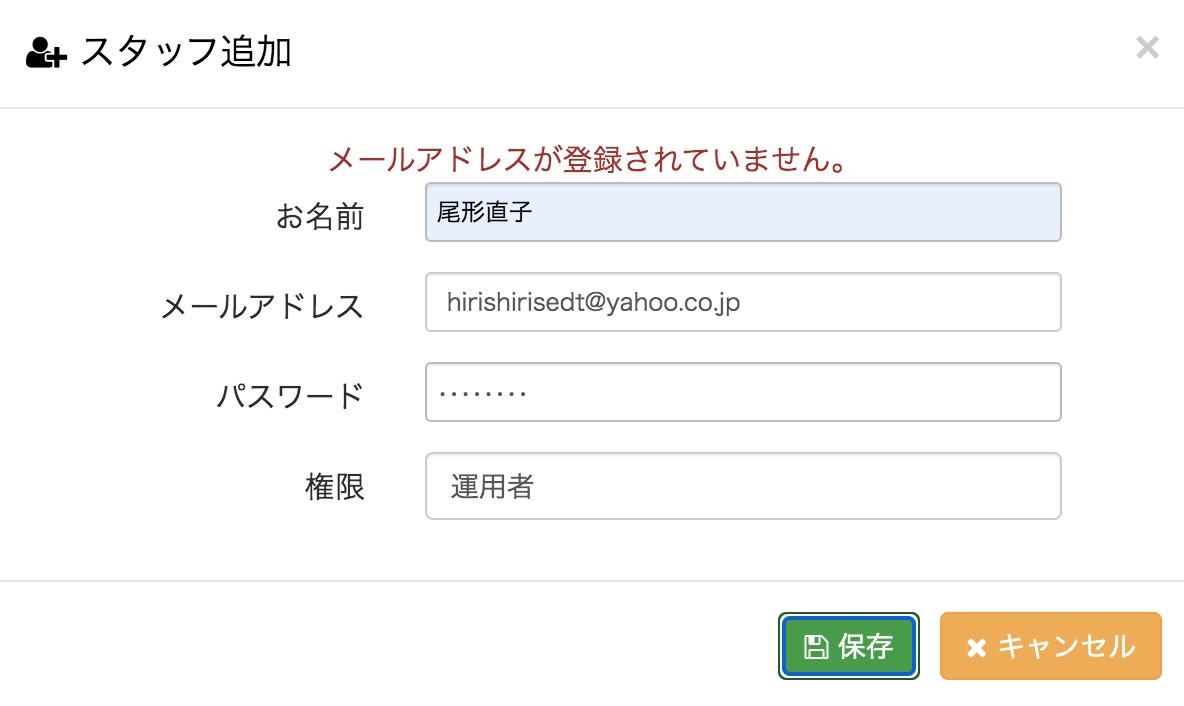Select the 運用者 value text
1184x706 pixels.
(x=492, y=486)
